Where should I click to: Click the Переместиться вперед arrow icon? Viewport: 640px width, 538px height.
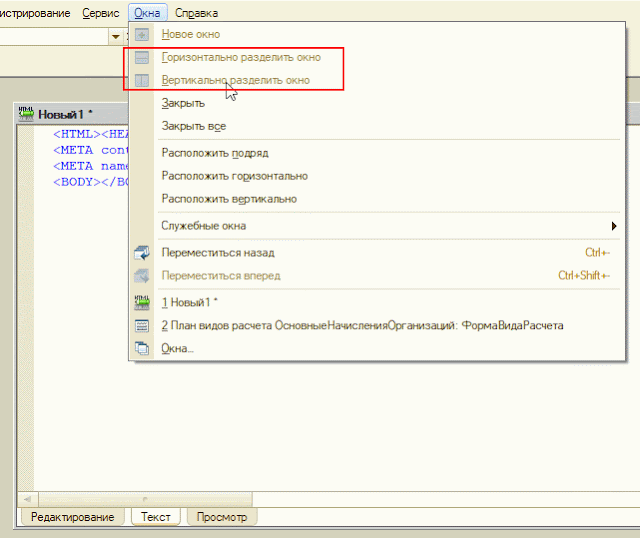(142, 276)
